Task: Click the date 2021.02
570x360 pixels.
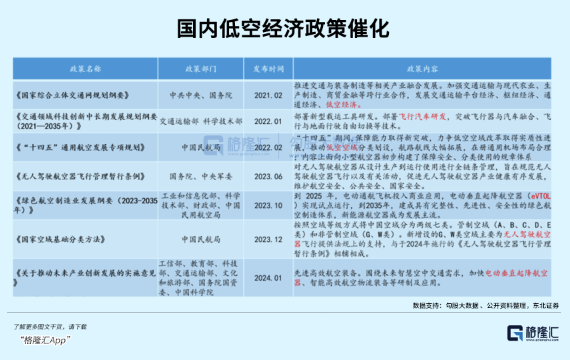Action: (268, 95)
